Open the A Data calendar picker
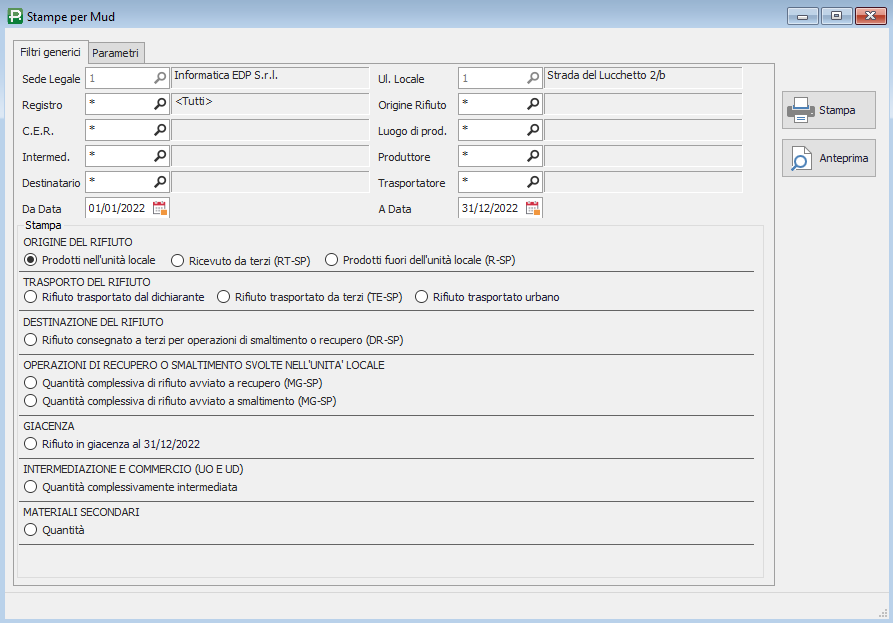Image resolution: width=893 pixels, height=623 pixels. click(532, 208)
